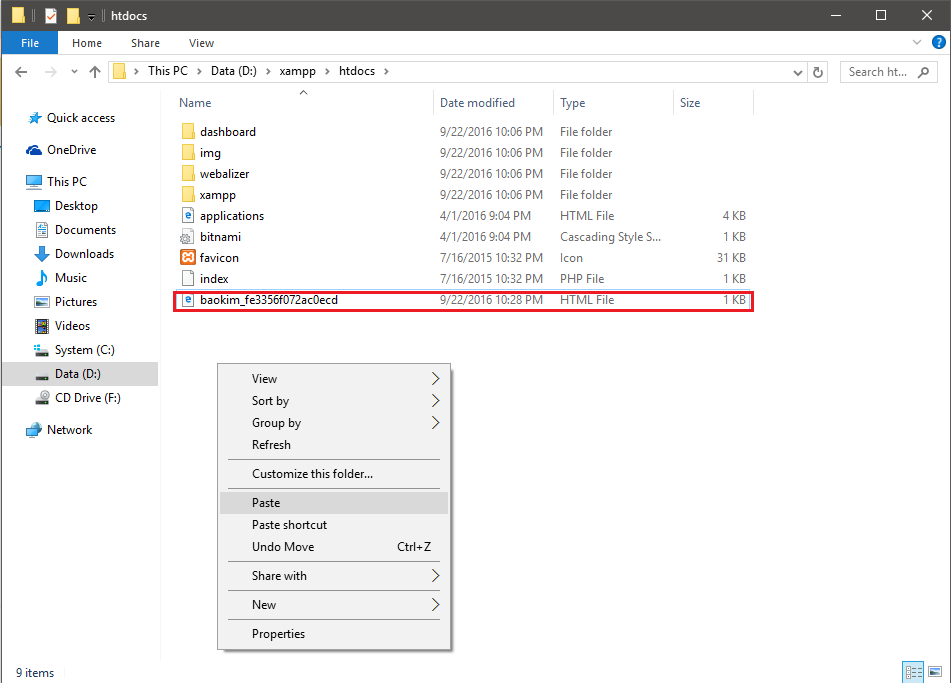Image resolution: width=951 pixels, height=683 pixels.
Task: Open address bar history dropdown
Action: (798, 73)
